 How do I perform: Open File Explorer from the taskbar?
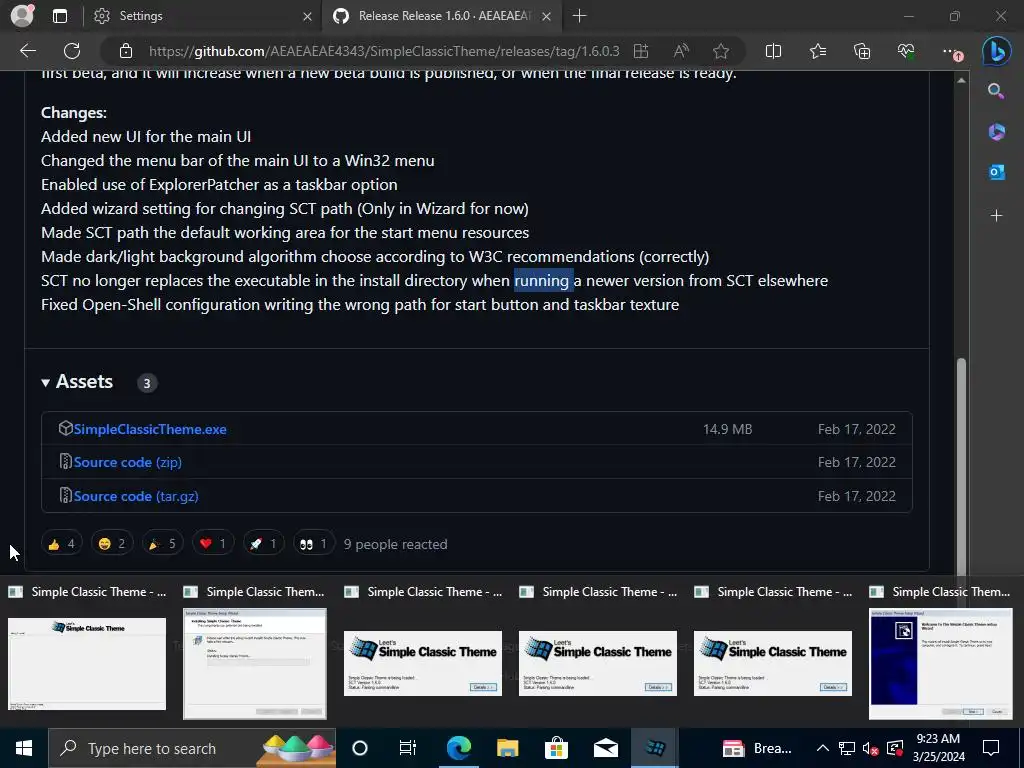[507, 748]
